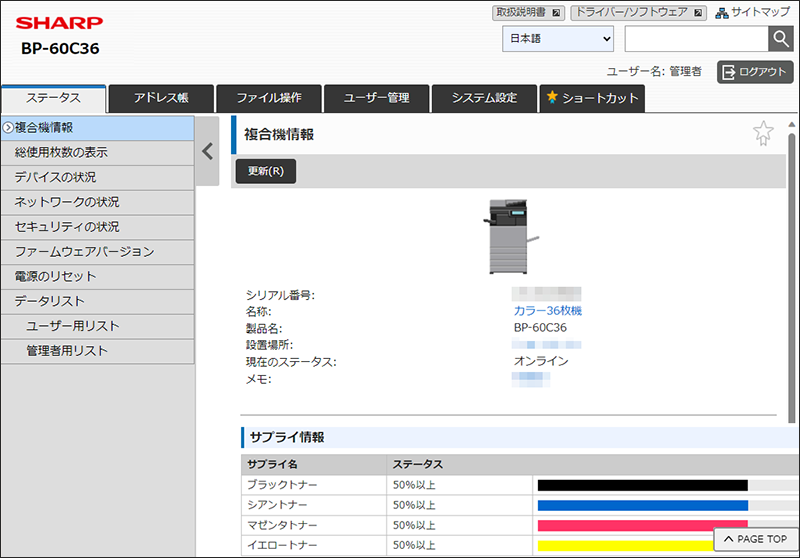
Task: Click the カラー36枚機 device name link
Action: coord(547,311)
